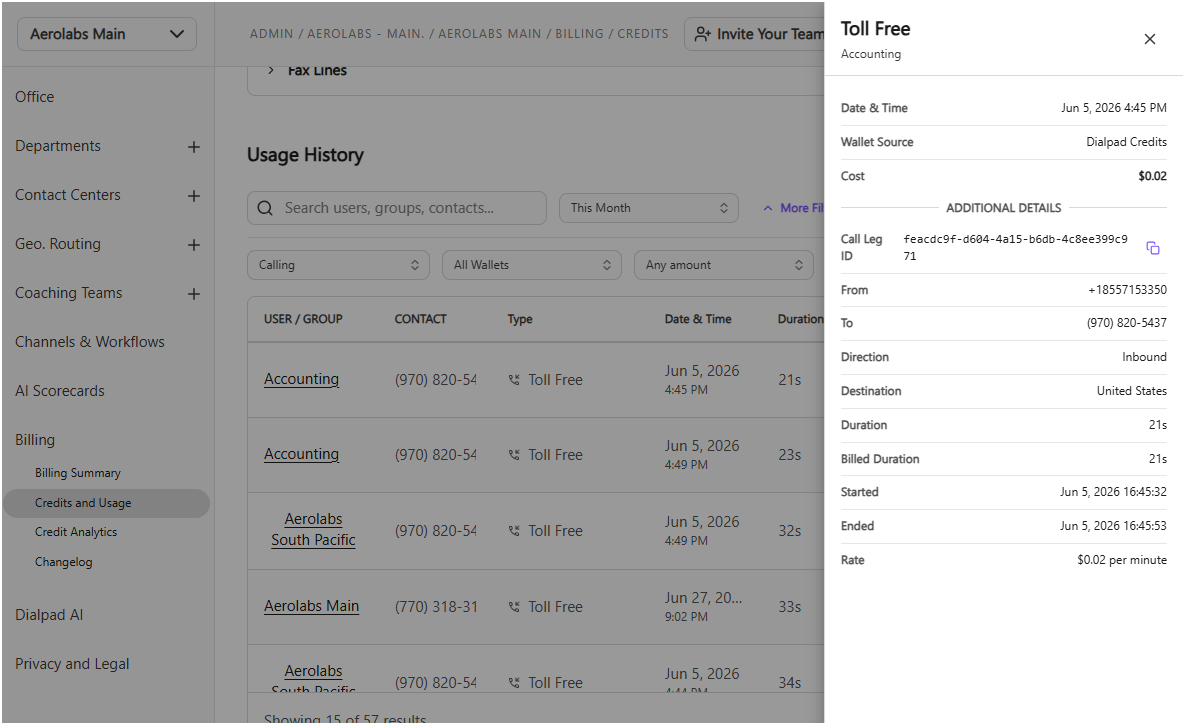Add a Contact Center with plus icon

pyautogui.click(x=196, y=197)
